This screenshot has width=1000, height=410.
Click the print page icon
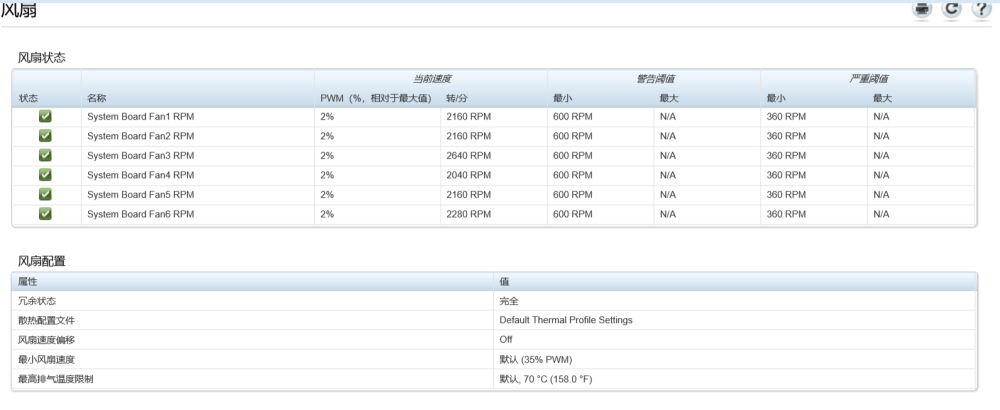coord(922,10)
